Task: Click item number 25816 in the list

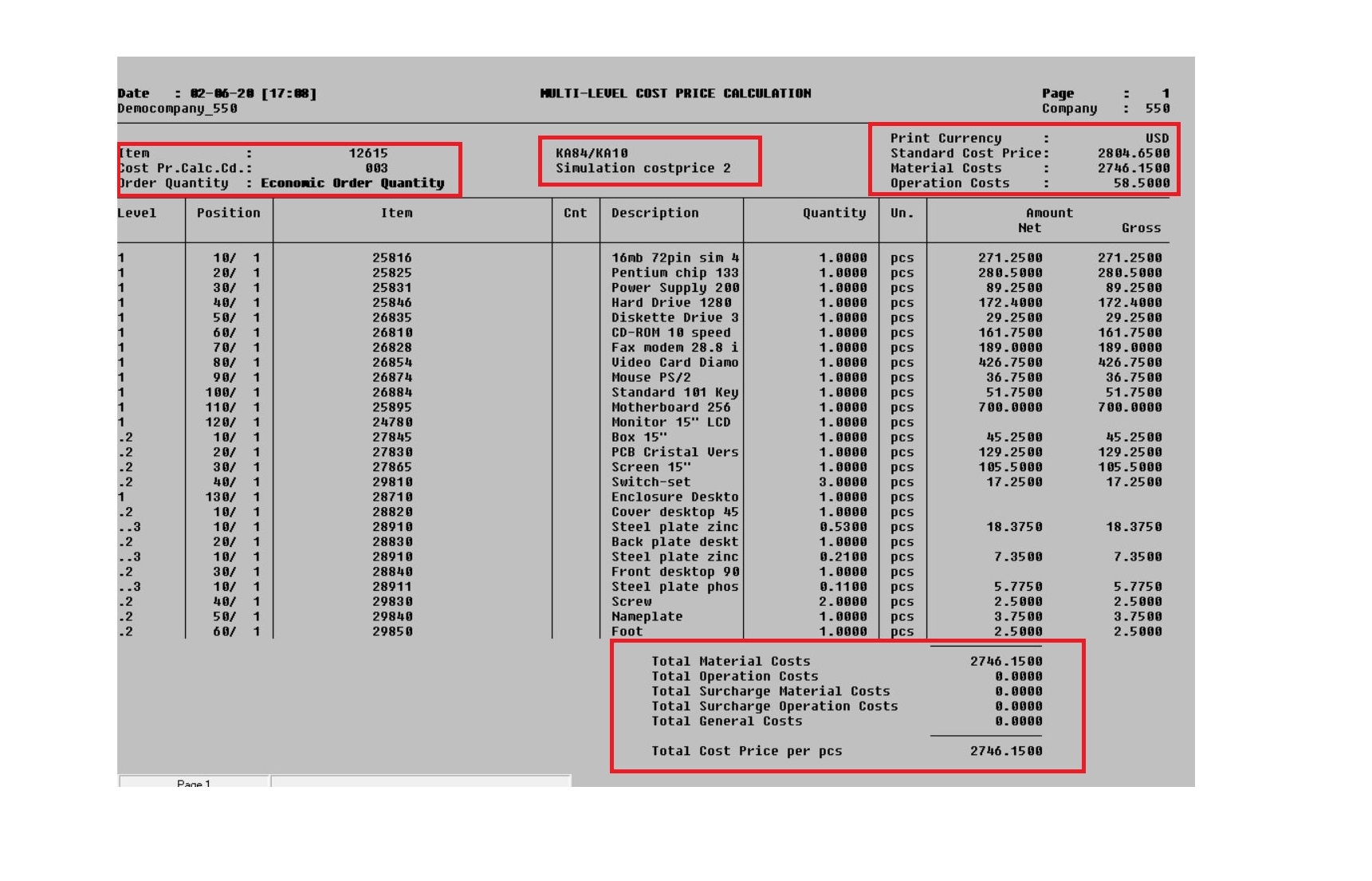Action: click(391, 258)
